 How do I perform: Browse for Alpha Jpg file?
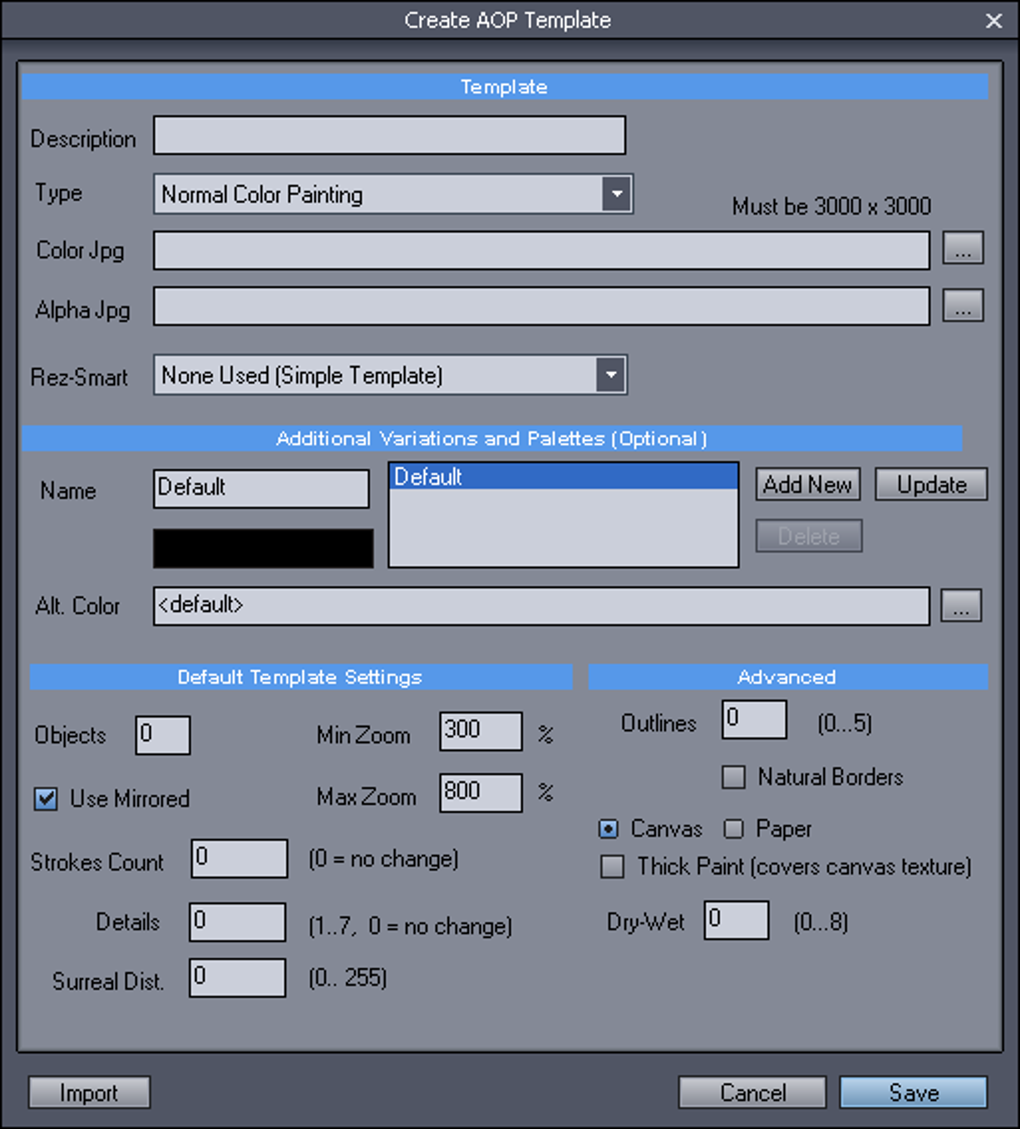coord(963,306)
